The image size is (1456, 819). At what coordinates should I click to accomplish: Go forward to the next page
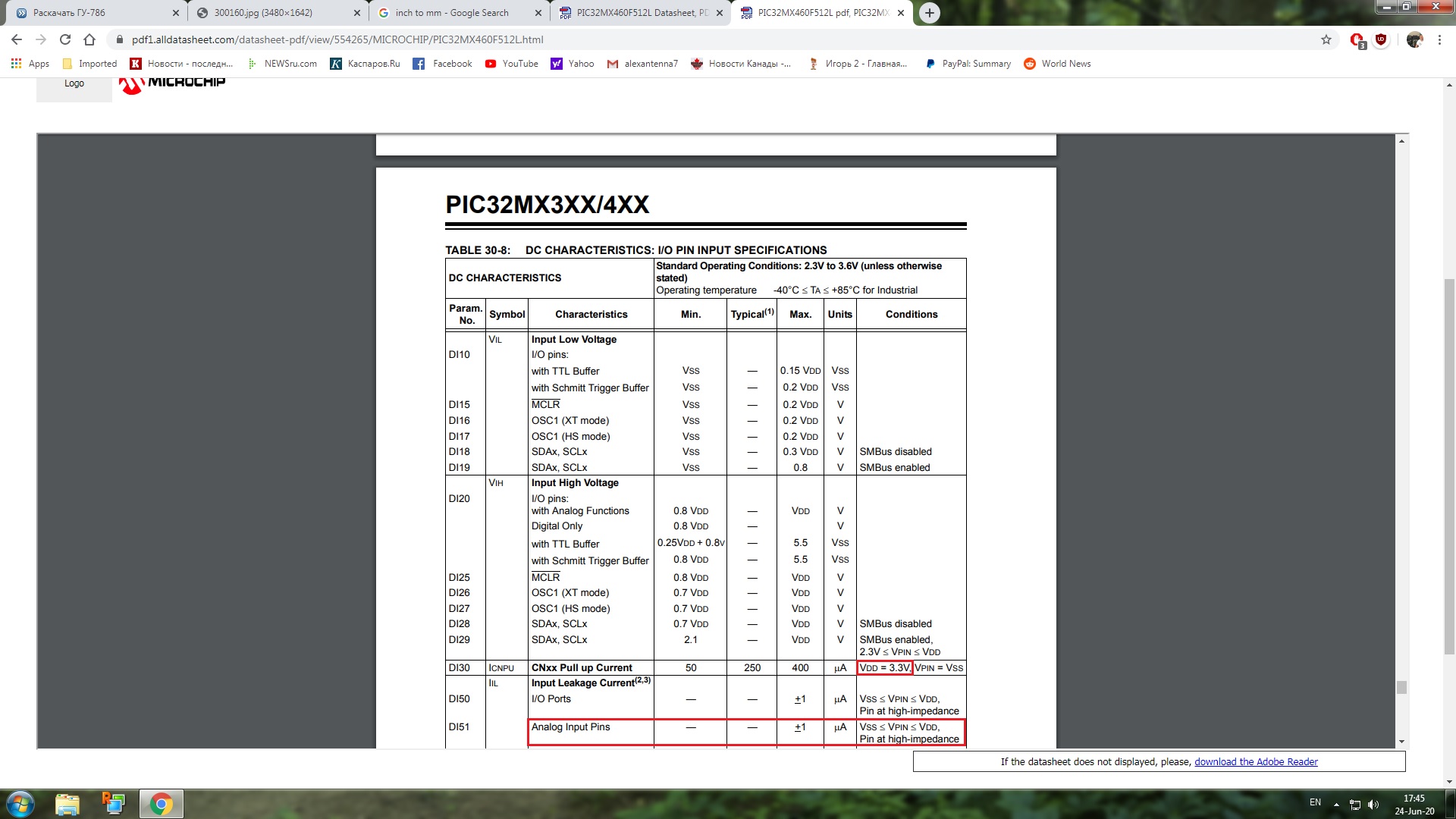tap(41, 39)
